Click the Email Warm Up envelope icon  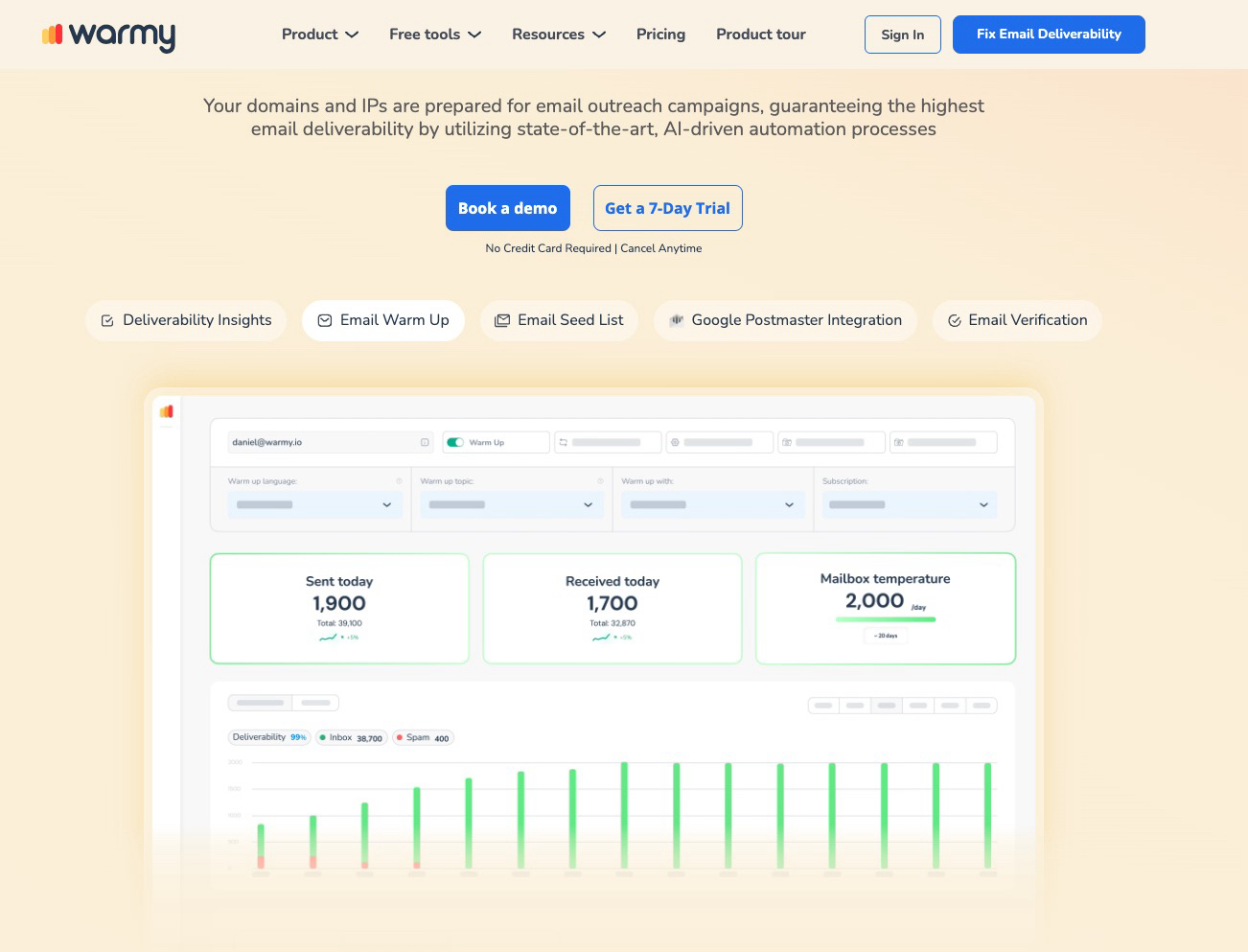325,321
